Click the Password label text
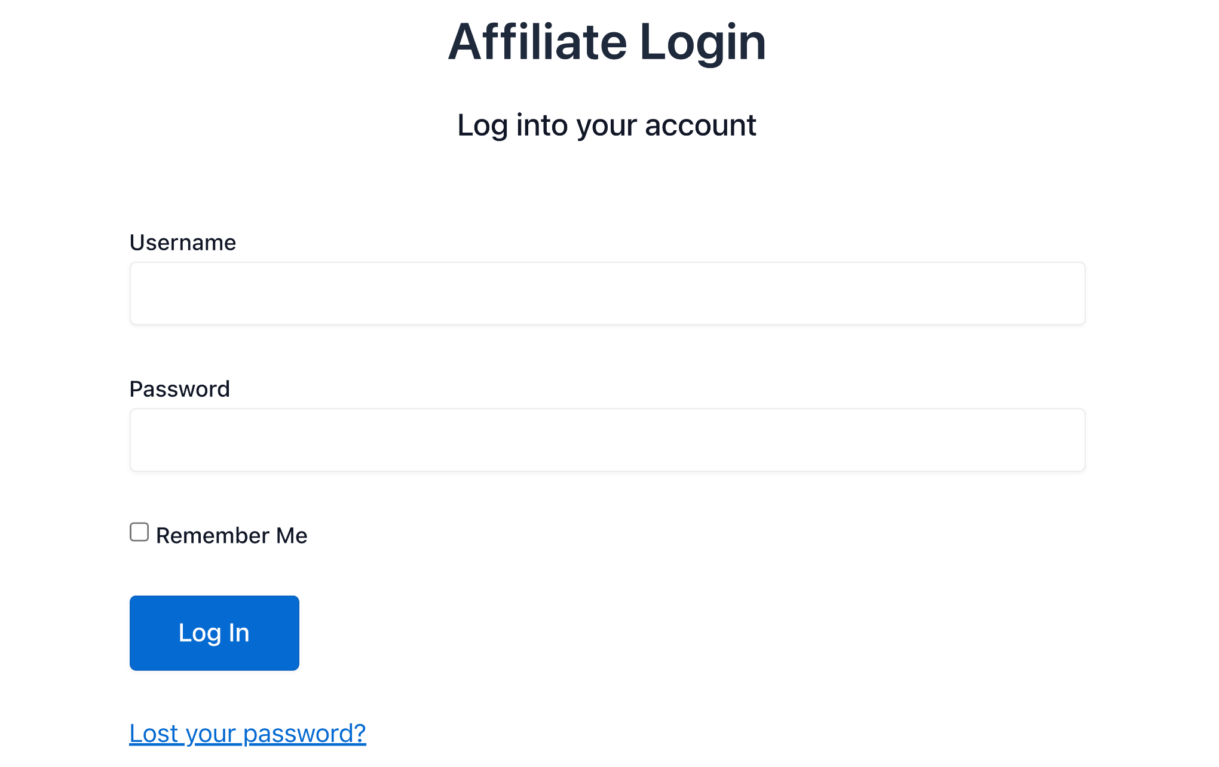Image resolution: width=1219 pixels, height=767 pixels. [x=179, y=389]
